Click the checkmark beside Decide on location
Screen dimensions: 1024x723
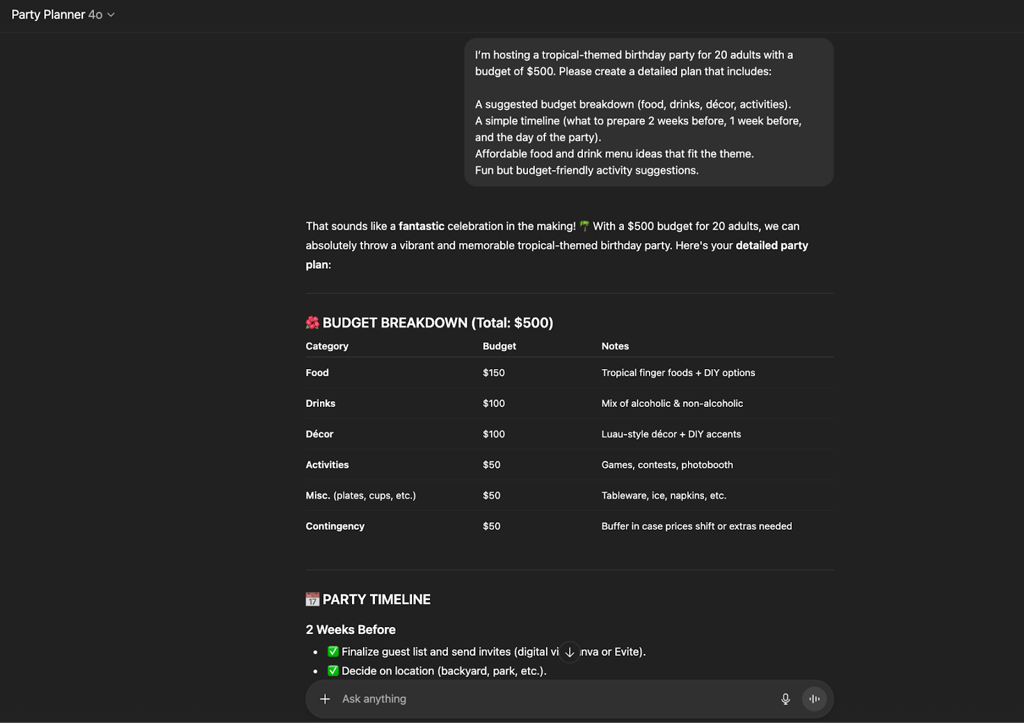tap(333, 671)
